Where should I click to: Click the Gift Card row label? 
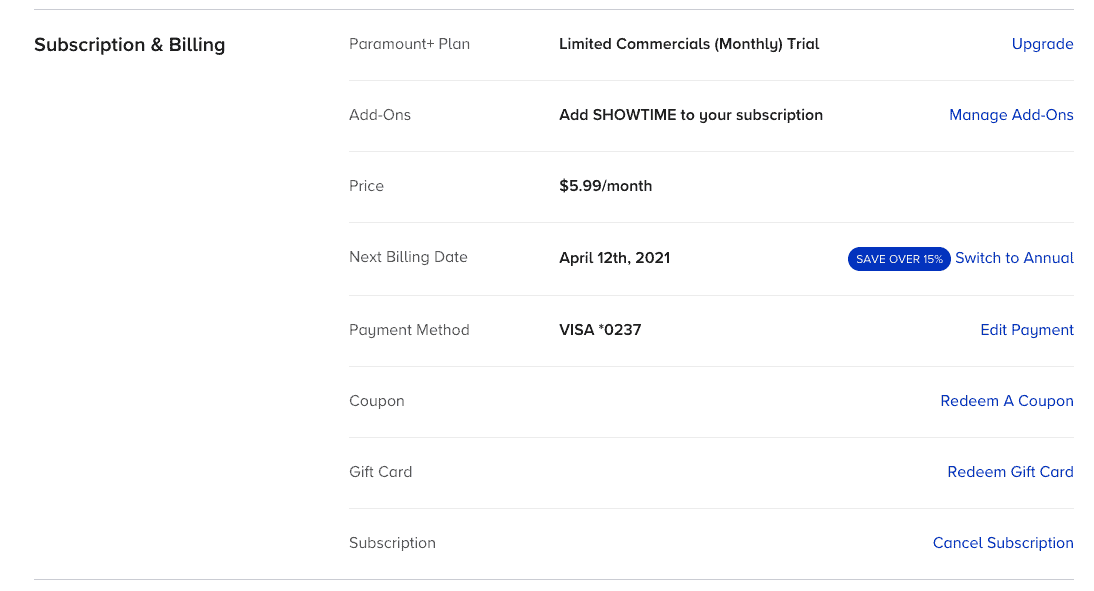[381, 472]
